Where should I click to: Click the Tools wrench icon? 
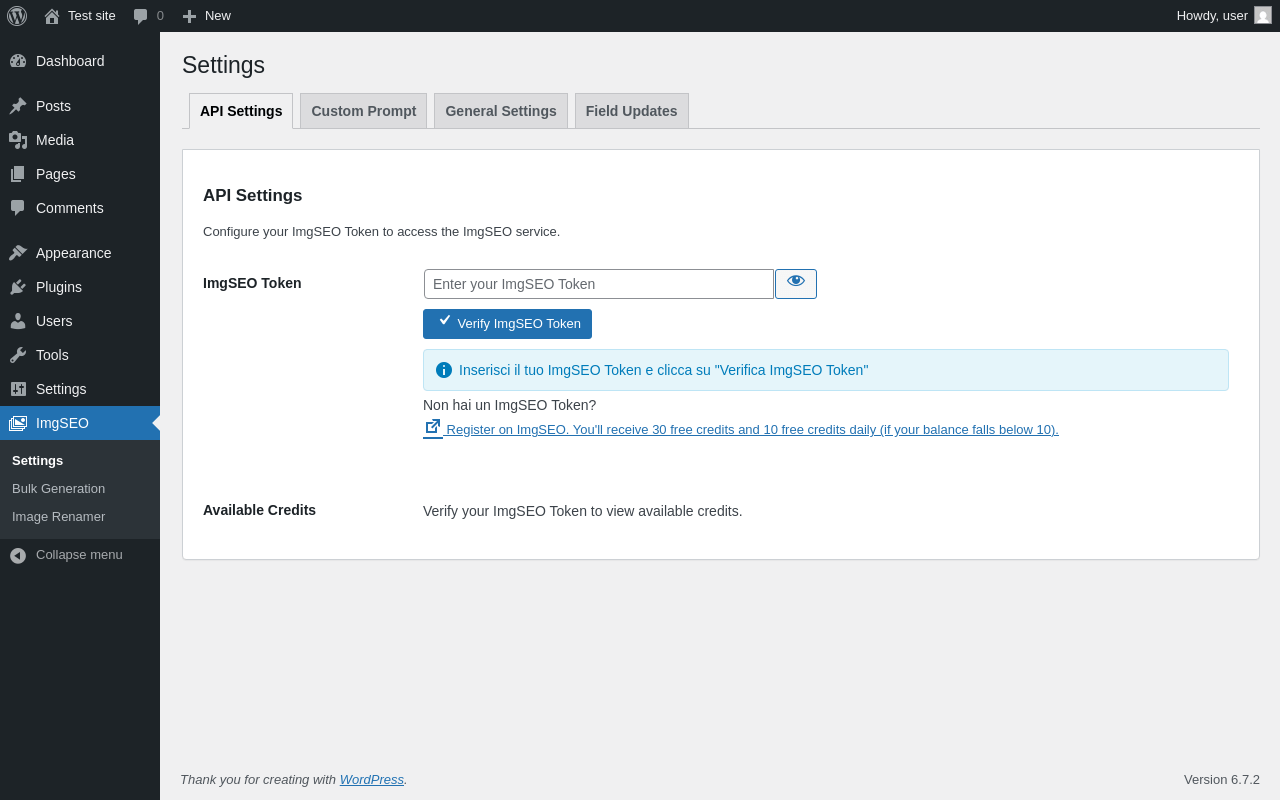[x=18, y=355]
